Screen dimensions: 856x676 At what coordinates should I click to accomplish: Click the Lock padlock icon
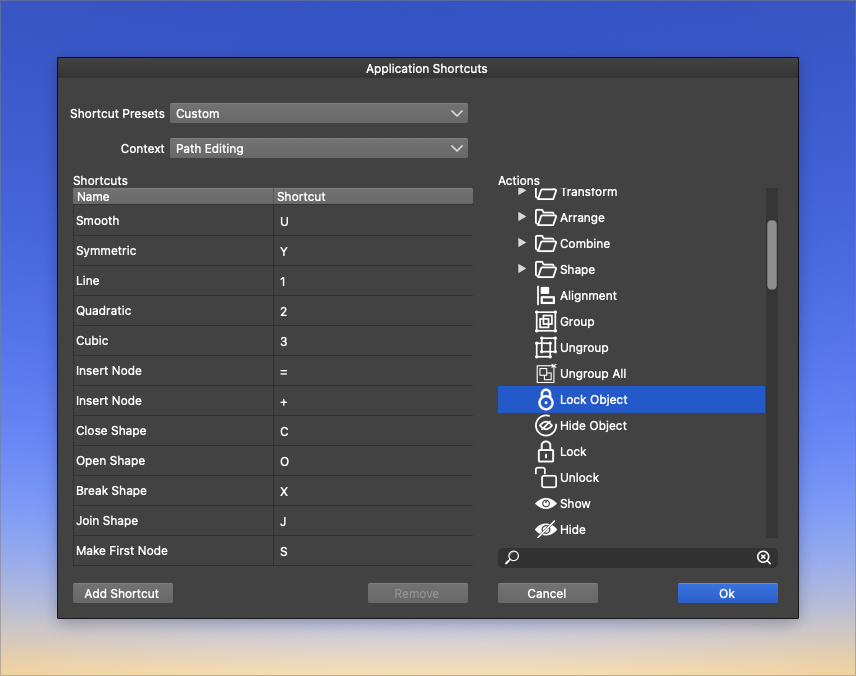point(545,452)
